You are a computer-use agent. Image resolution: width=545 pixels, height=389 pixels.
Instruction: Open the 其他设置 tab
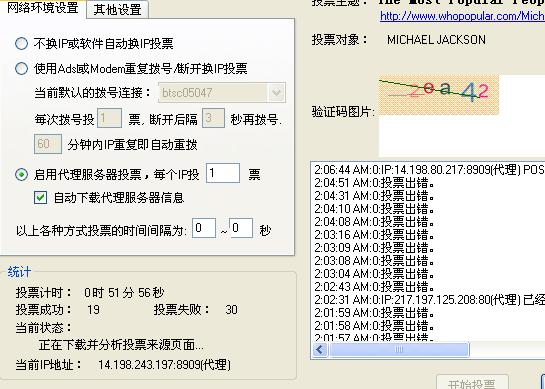[117, 9]
